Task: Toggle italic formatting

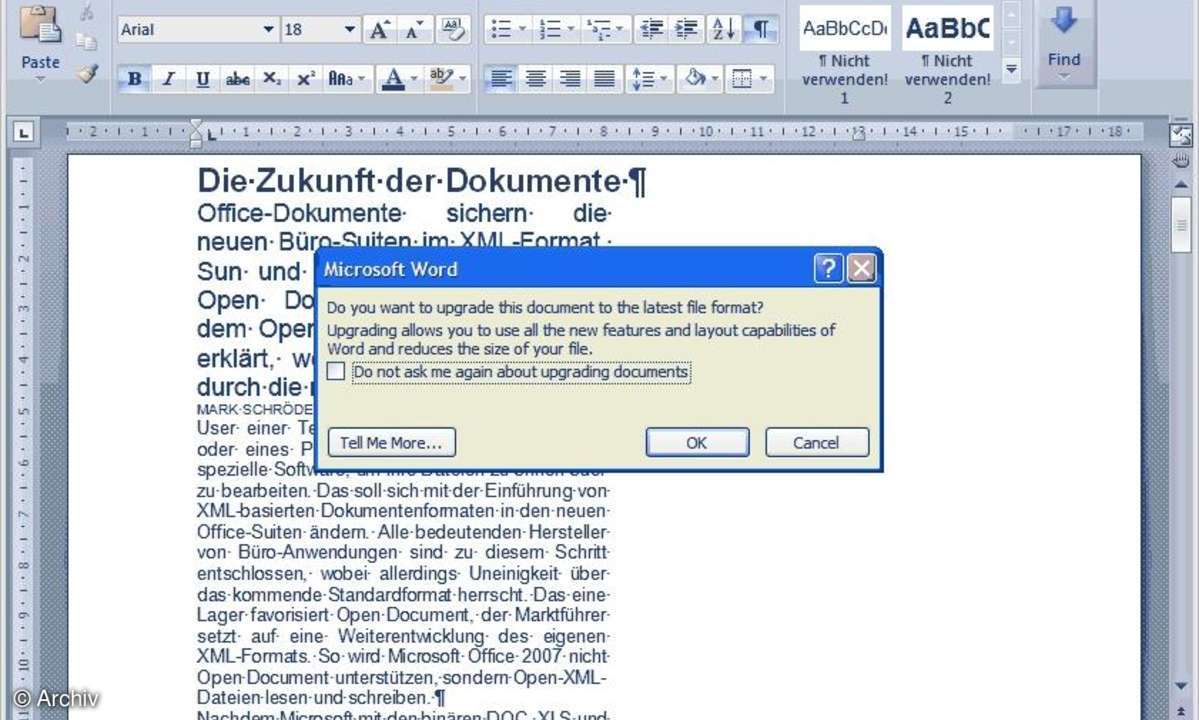Action: 169,79
